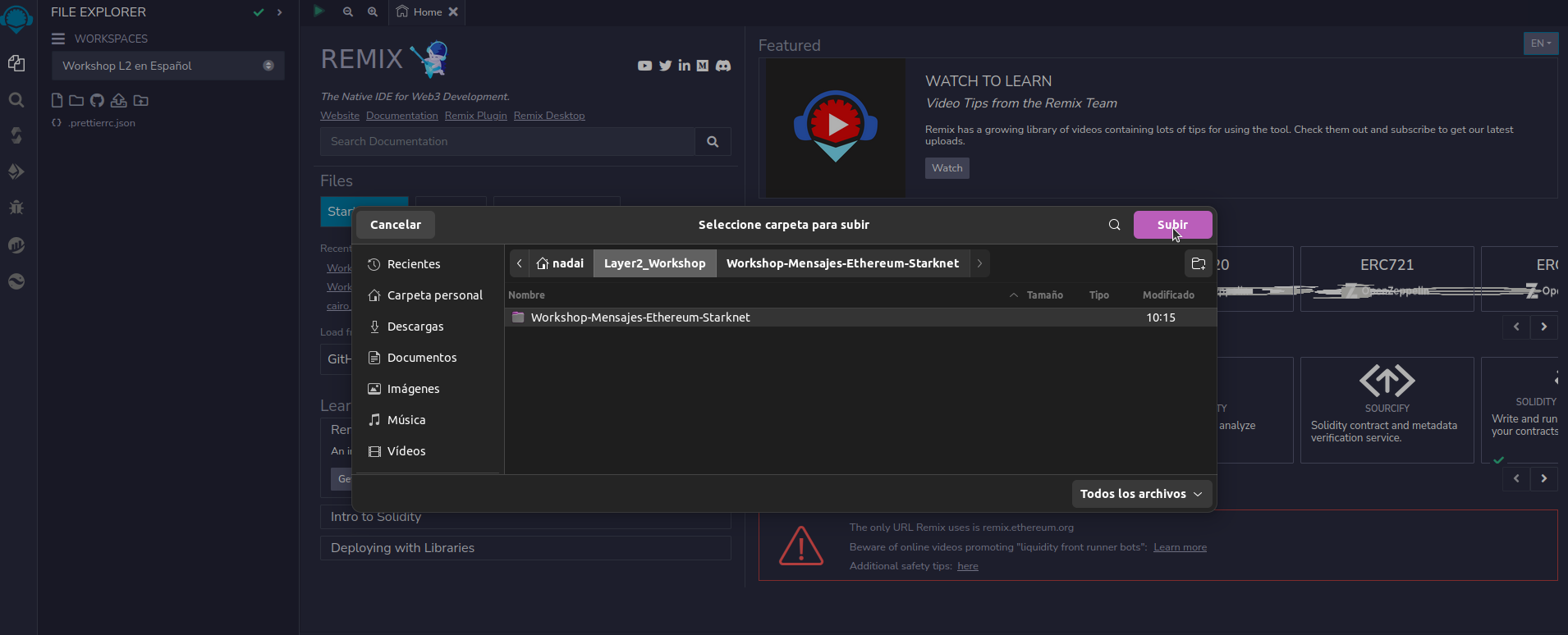Screen dimensions: 1568x635
Task: Create a new file icon
Action: (57, 100)
